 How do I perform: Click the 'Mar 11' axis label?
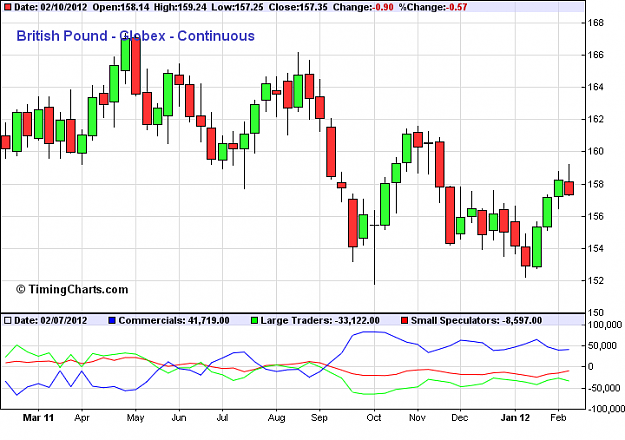click(x=38, y=418)
